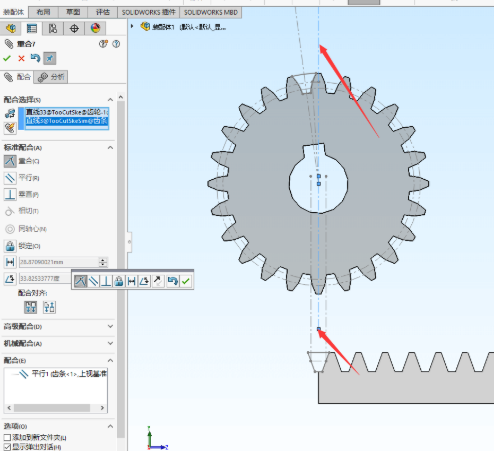This screenshot has width=496, height=452.
Task: Collapse the 配合选择 section
Action: point(110,99)
